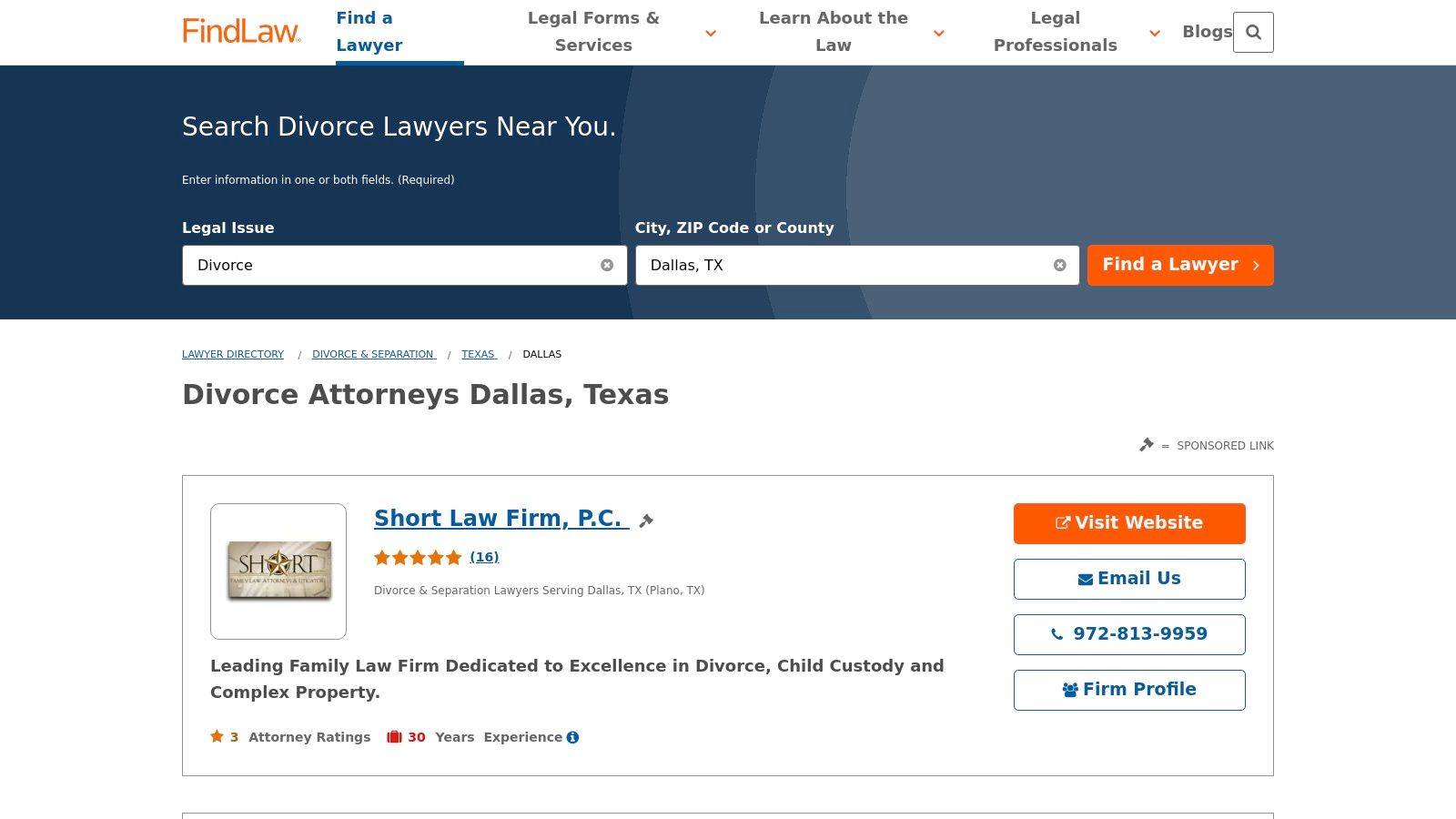Click the info icon beside Experience
This screenshot has height=819, width=1456.
click(572, 737)
